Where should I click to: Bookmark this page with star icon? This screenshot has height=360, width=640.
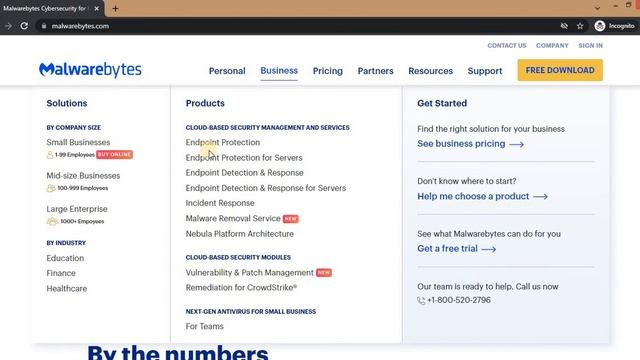580,26
